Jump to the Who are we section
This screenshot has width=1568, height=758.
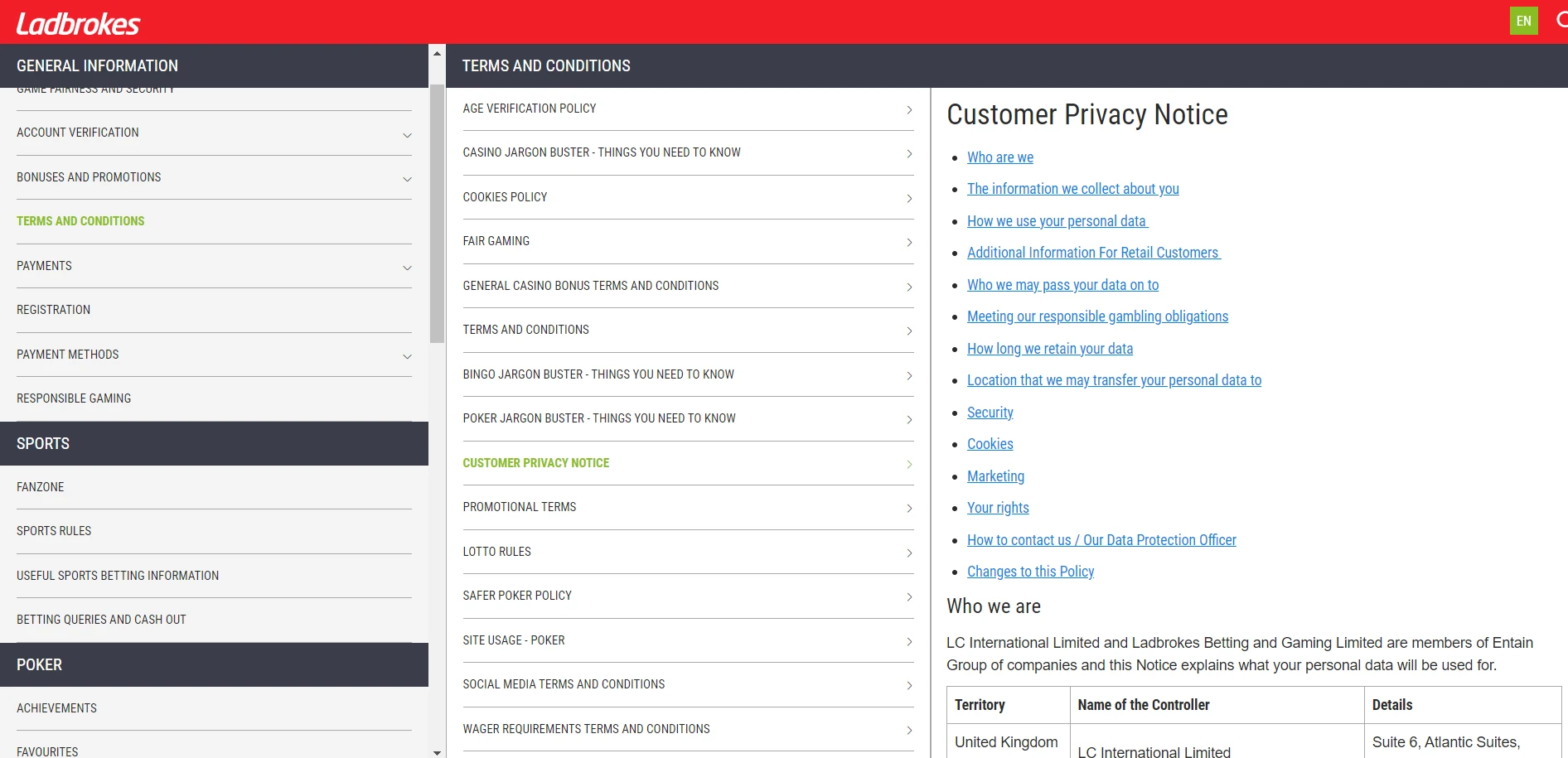point(1000,157)
